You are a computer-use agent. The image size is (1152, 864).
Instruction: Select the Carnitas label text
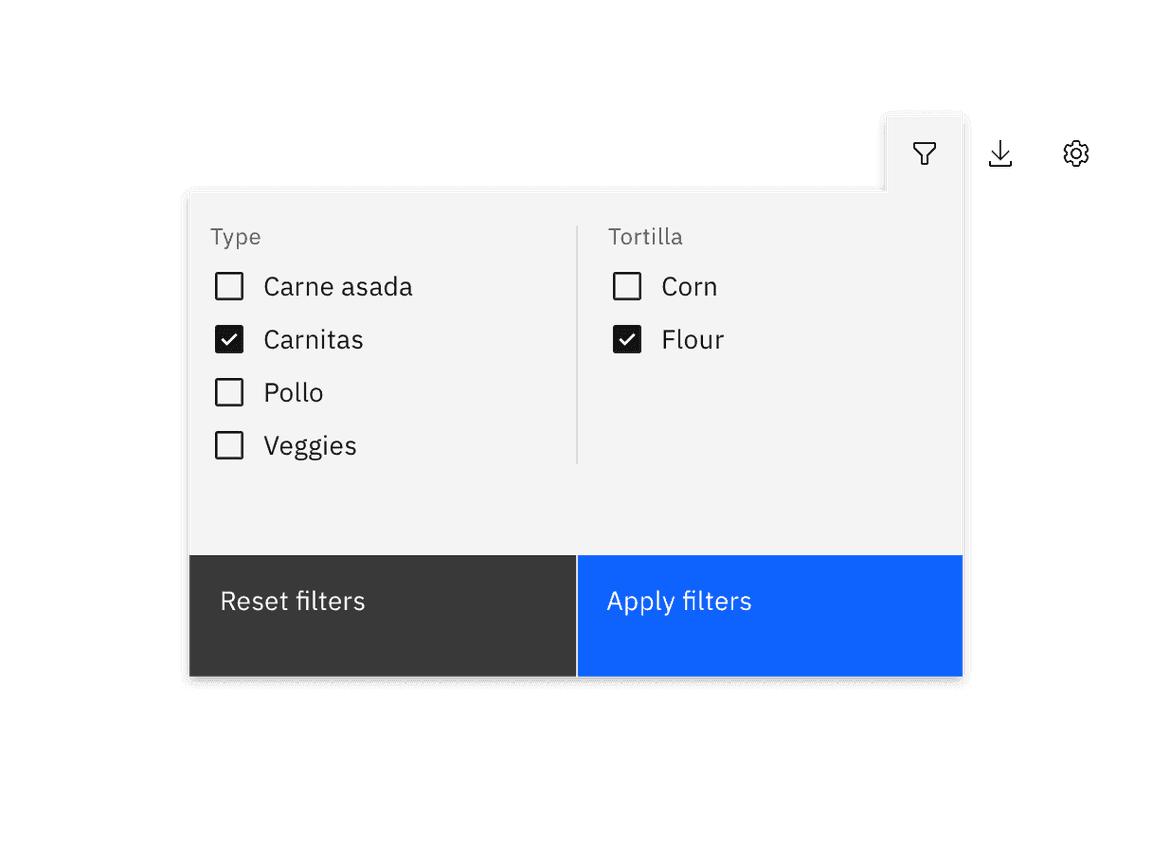click(313, 339)
